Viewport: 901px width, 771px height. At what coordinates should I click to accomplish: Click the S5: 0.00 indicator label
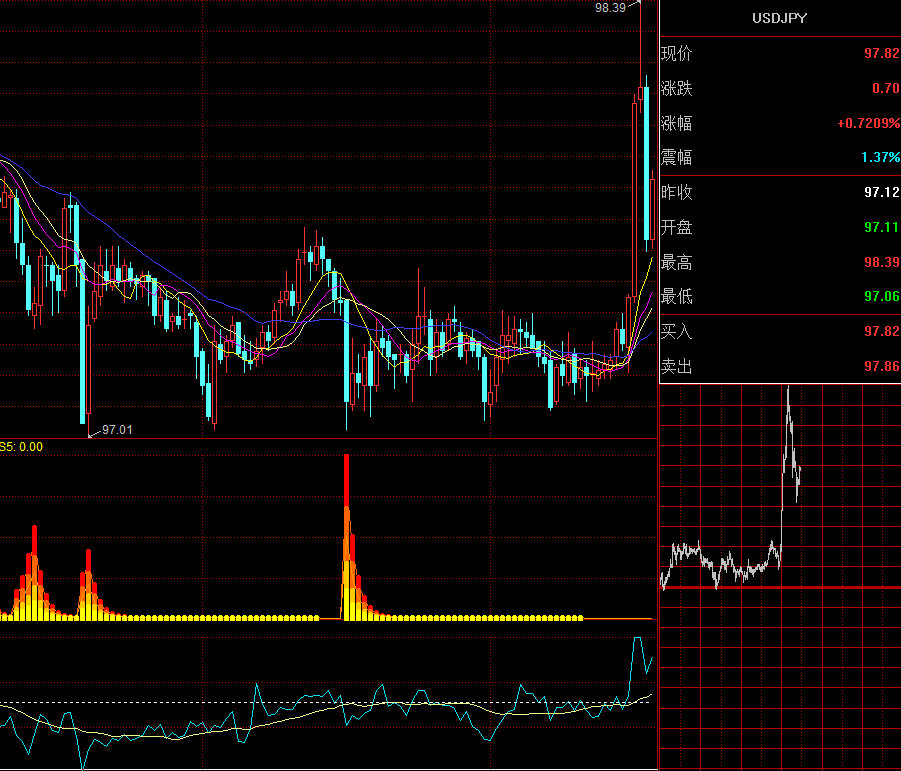click(21, 446)
